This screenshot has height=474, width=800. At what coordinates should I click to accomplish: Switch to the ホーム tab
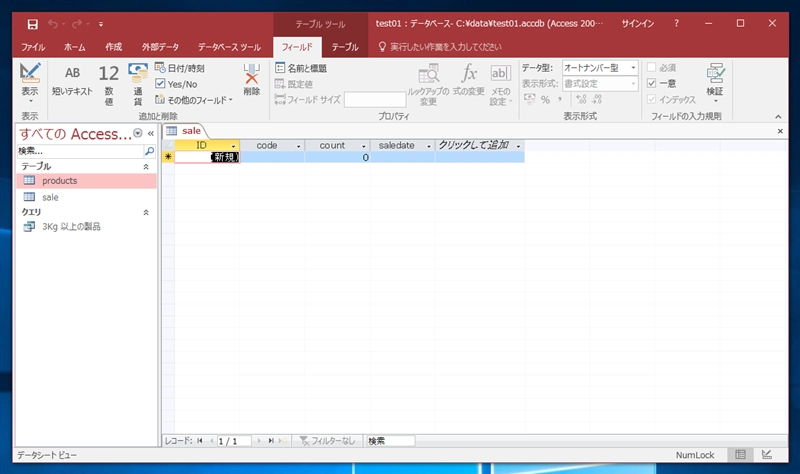coord(74,47)
